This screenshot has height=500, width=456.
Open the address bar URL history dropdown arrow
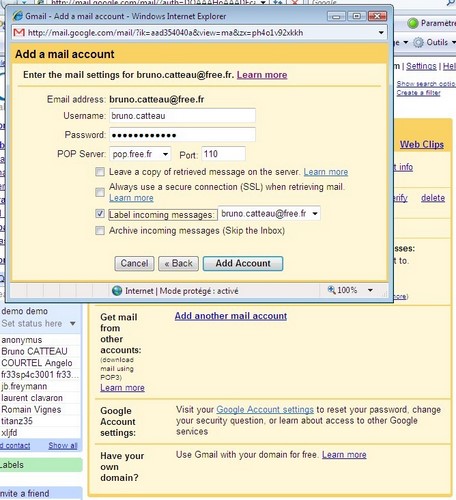(381, 33)
